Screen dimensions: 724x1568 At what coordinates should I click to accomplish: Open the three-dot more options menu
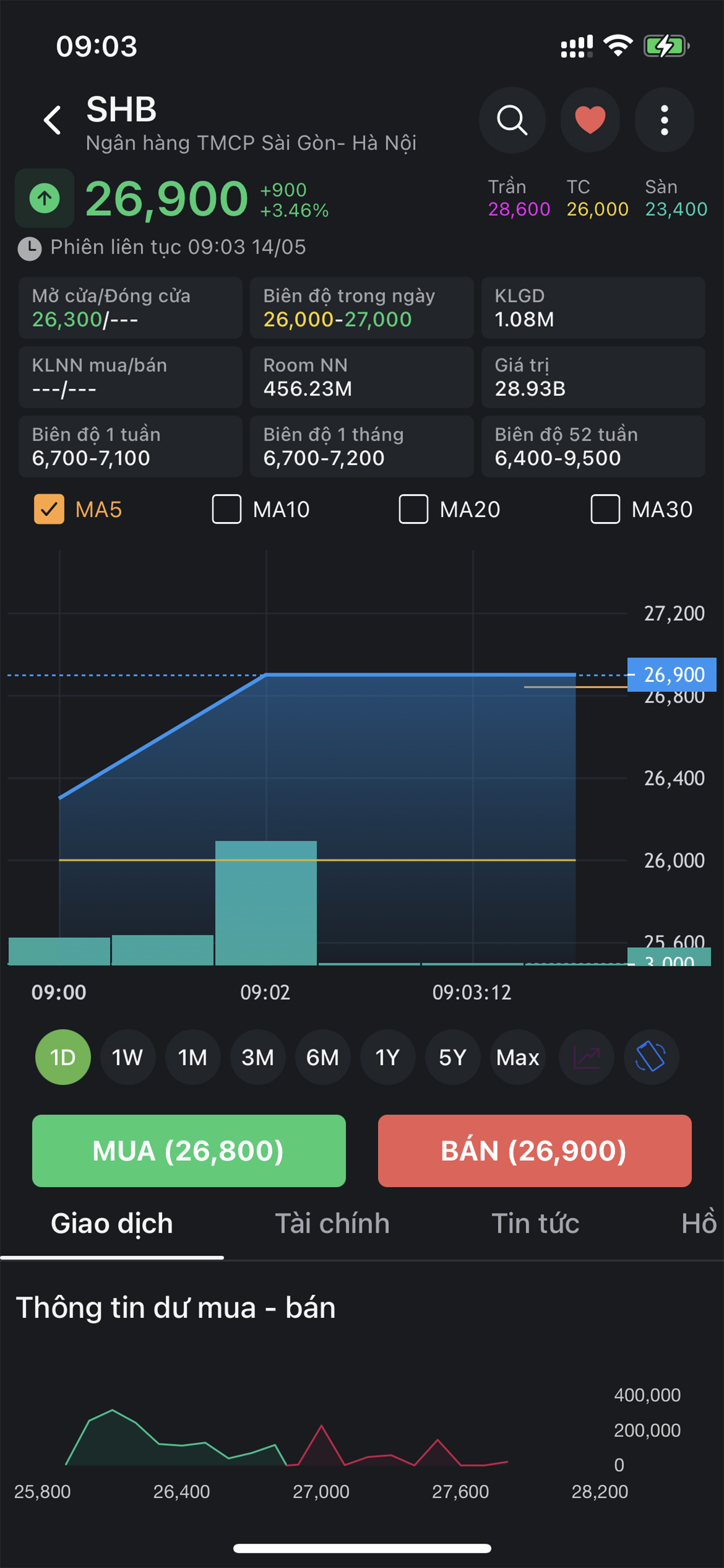click(x=665, y=120)
